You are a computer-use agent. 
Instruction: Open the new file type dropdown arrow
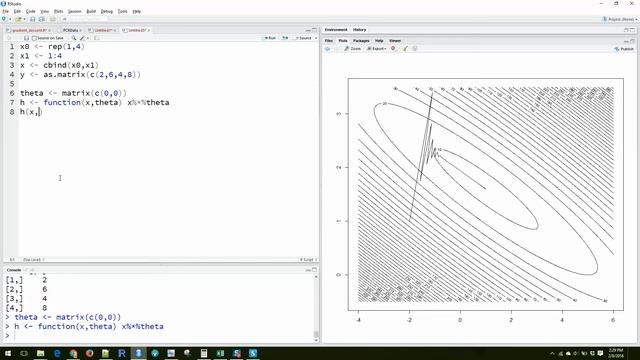(x=10, y=19)
